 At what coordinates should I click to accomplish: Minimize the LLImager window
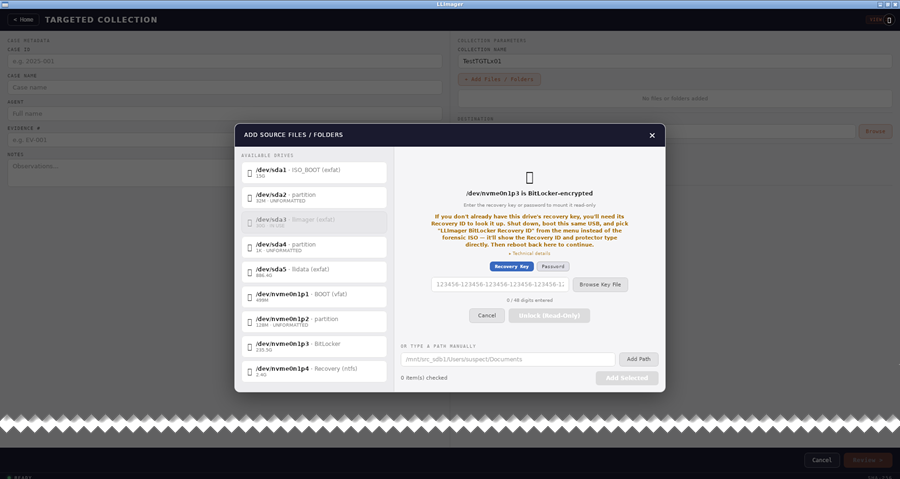click(x=880, y=4)
